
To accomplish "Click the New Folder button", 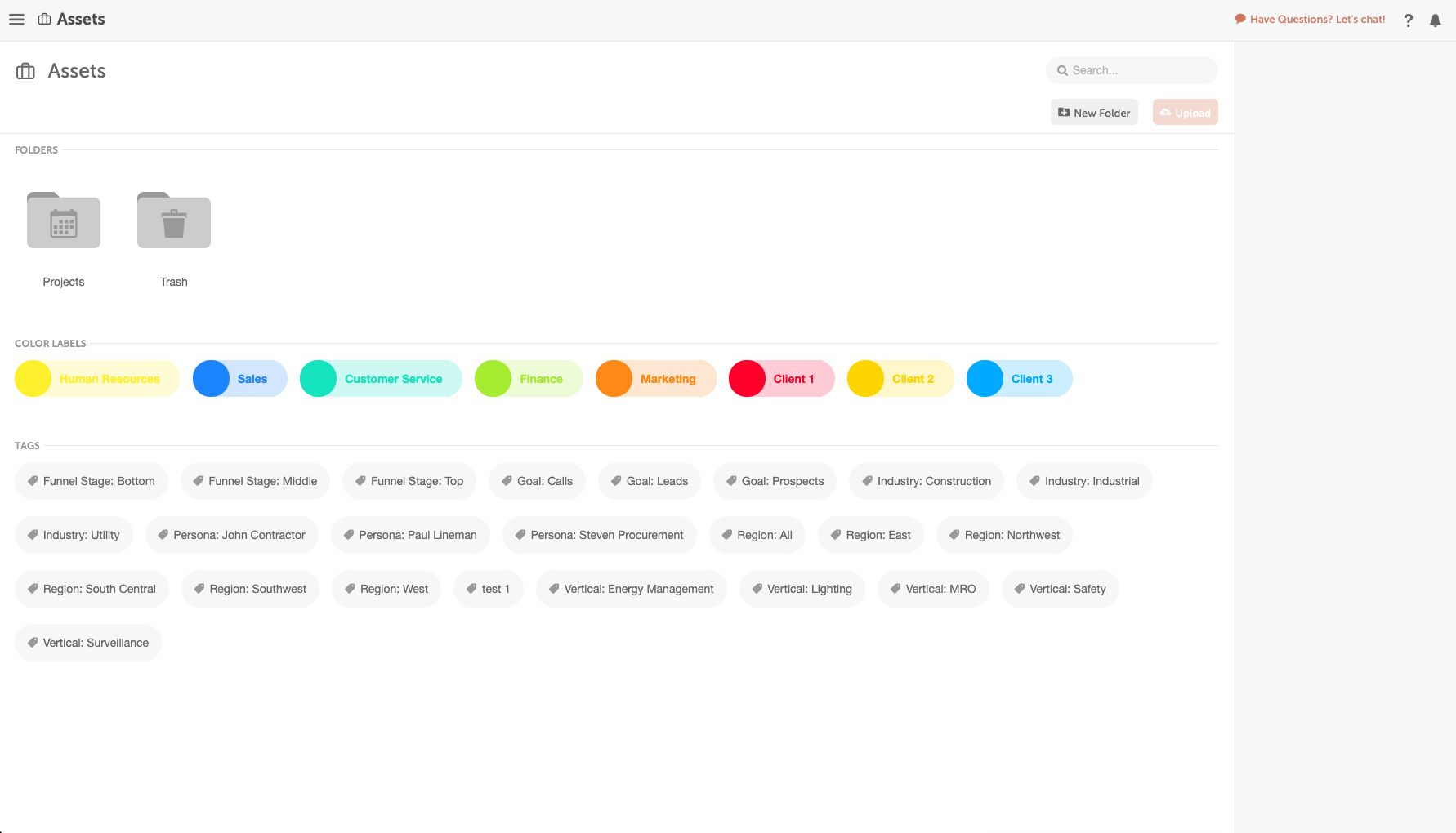I will [1093, 112].
